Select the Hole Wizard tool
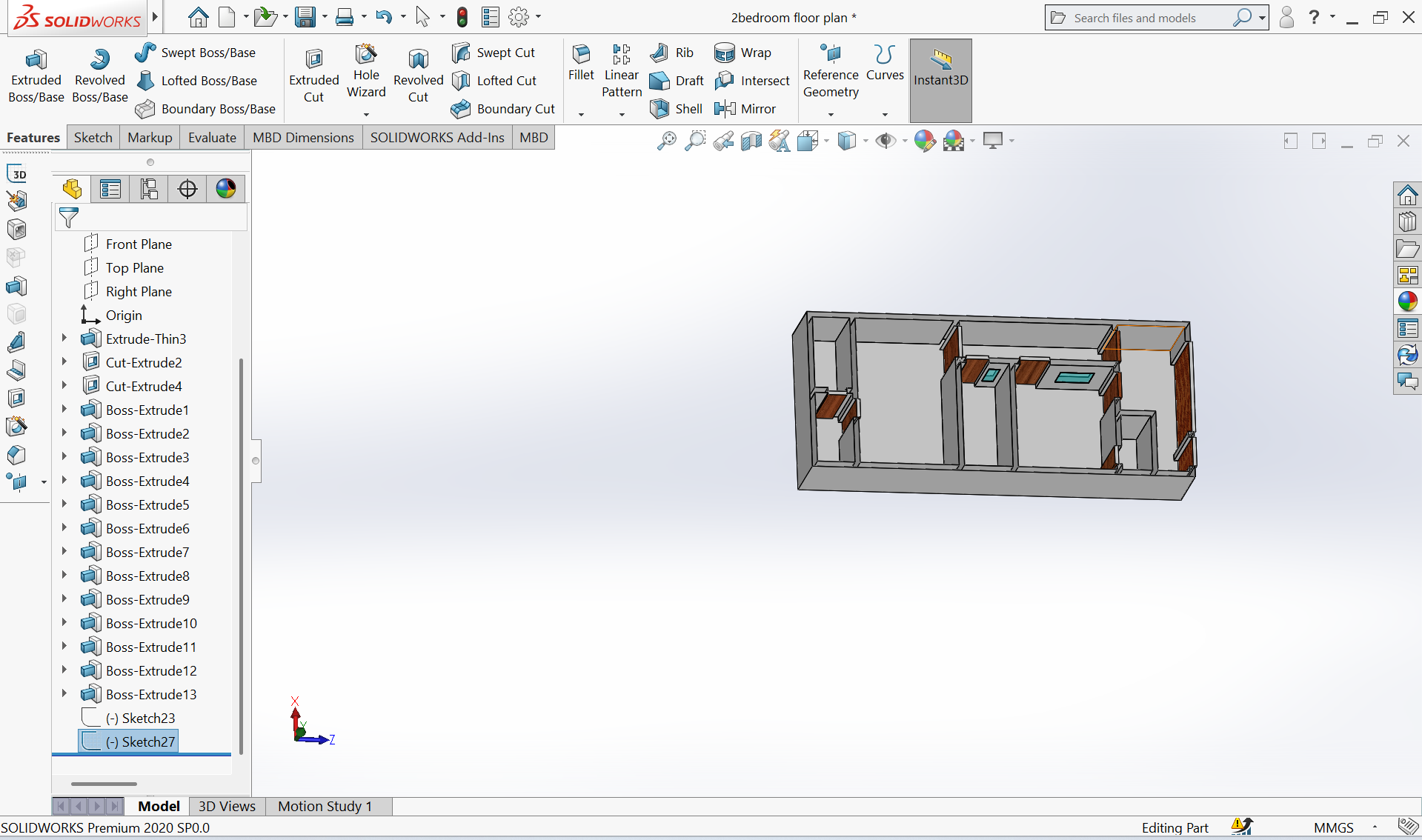The image size is (1422, 840). pyautogui.click(x=366, y=73)
